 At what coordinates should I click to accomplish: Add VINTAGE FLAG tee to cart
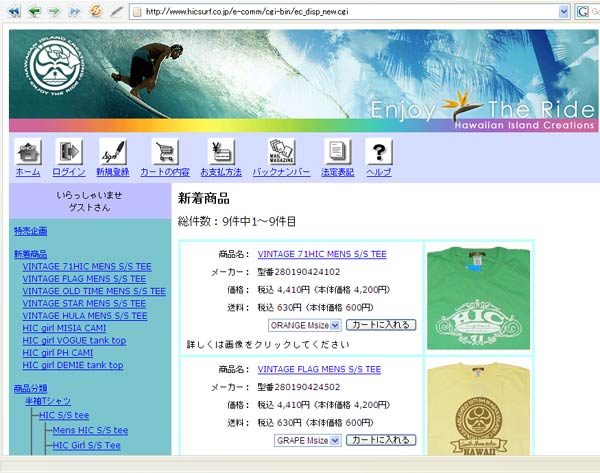pyautogui.click(x=381, y=440)
